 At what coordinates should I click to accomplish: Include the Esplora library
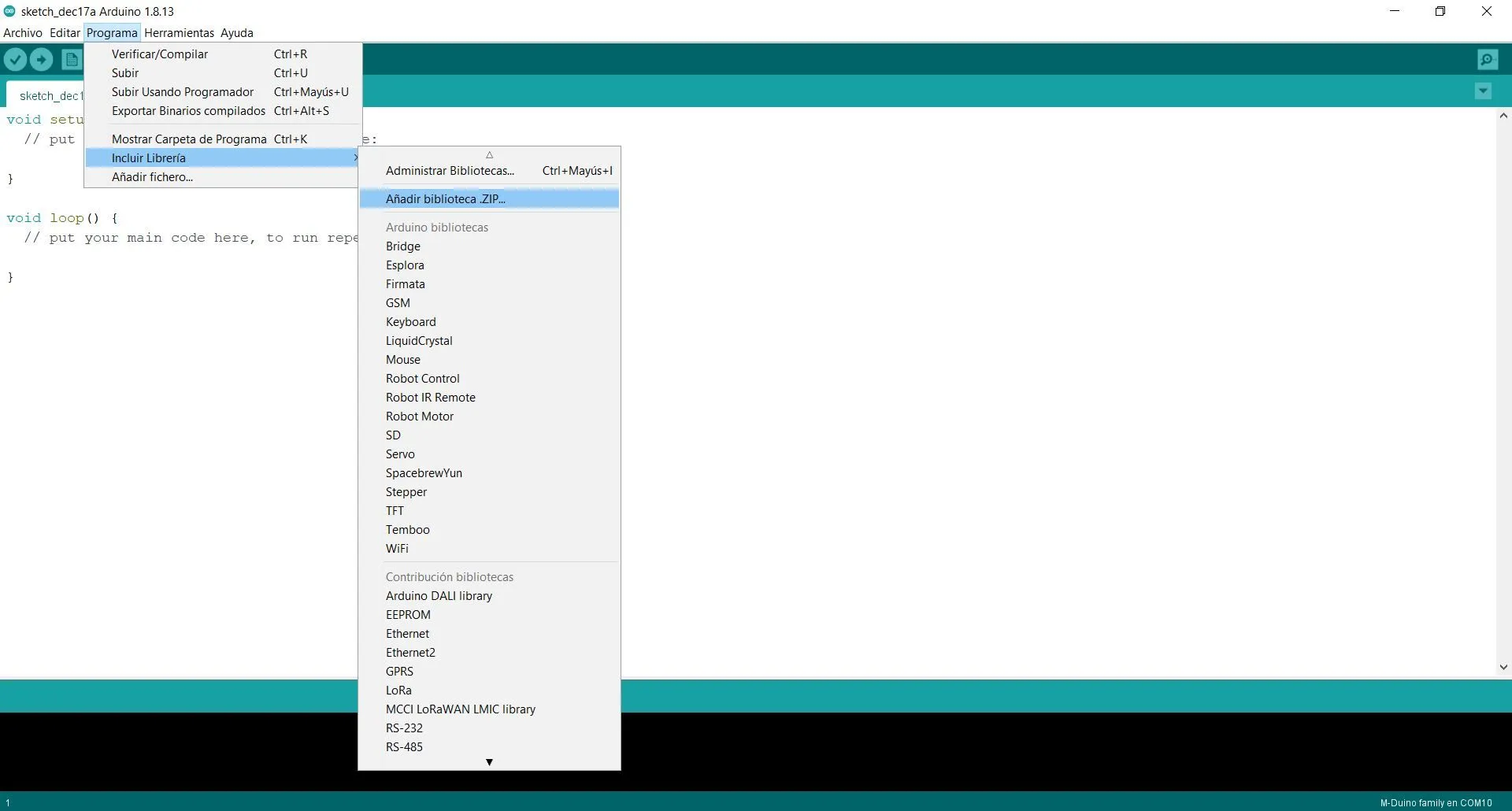[489, 265]
